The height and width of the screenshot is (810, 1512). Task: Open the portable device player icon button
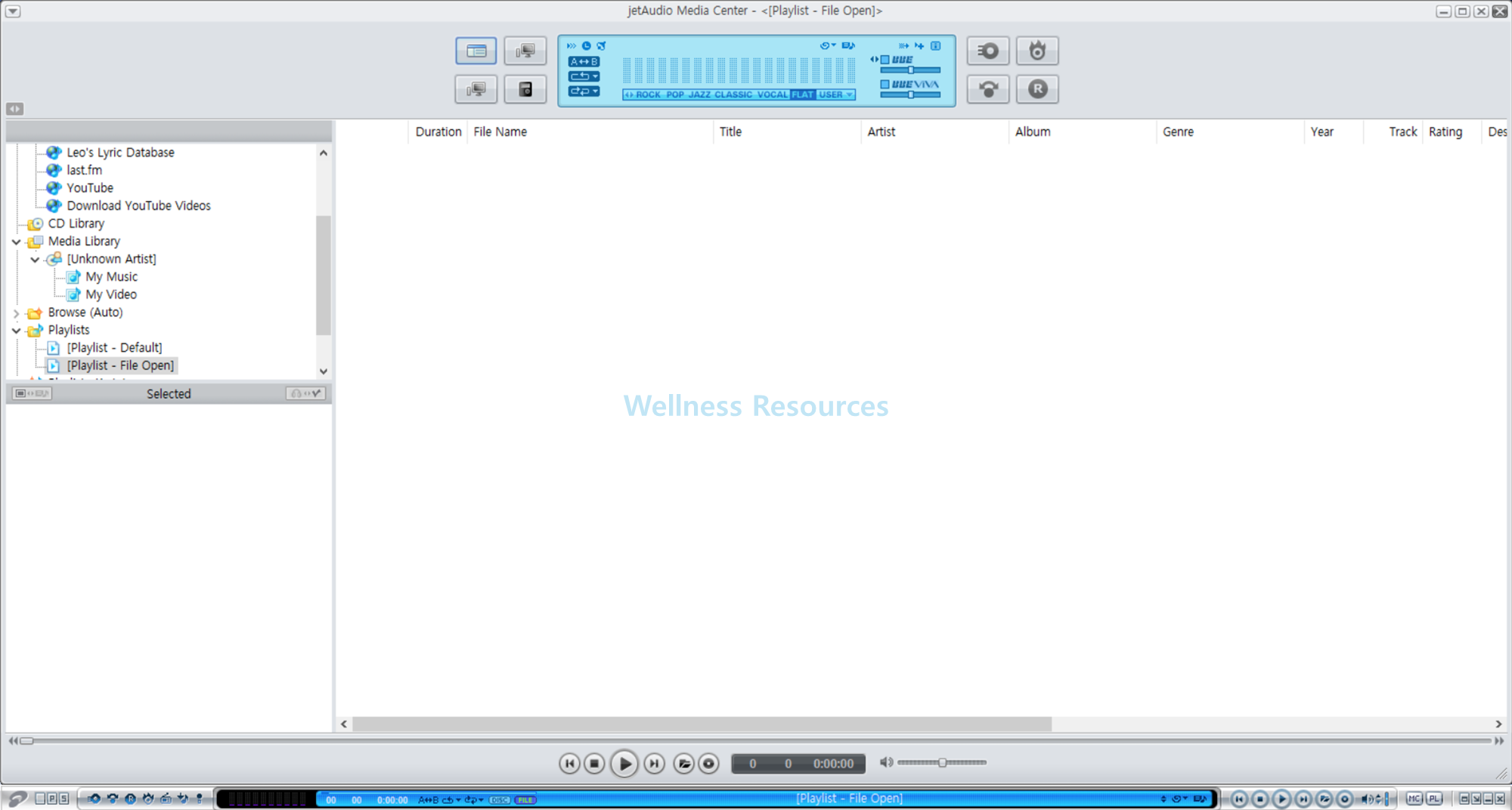pyautogui.click(x=525, y=89)
